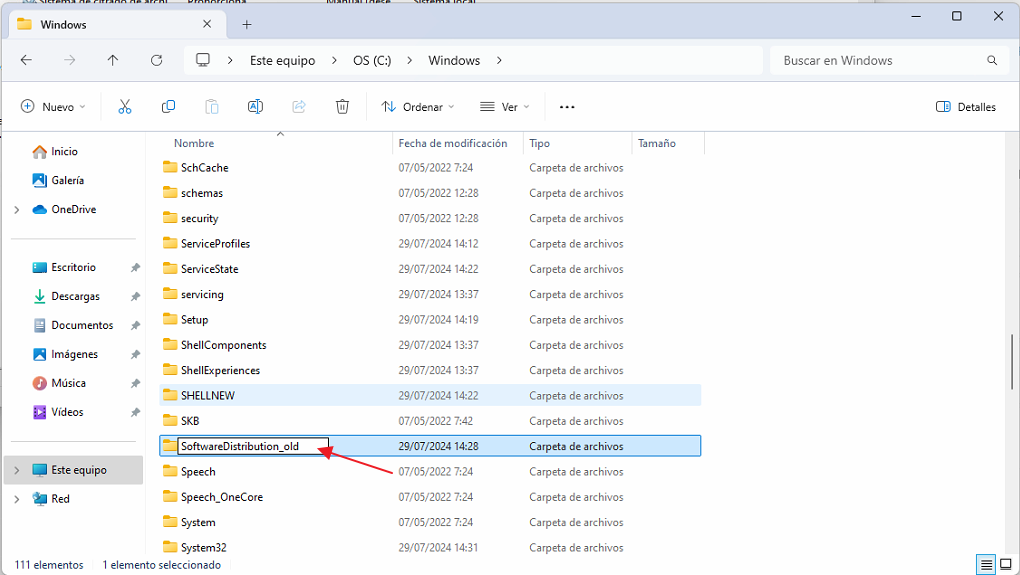Select the servicing folder
The width and height of the screenshot is (1020, 575).
(430, 295)
